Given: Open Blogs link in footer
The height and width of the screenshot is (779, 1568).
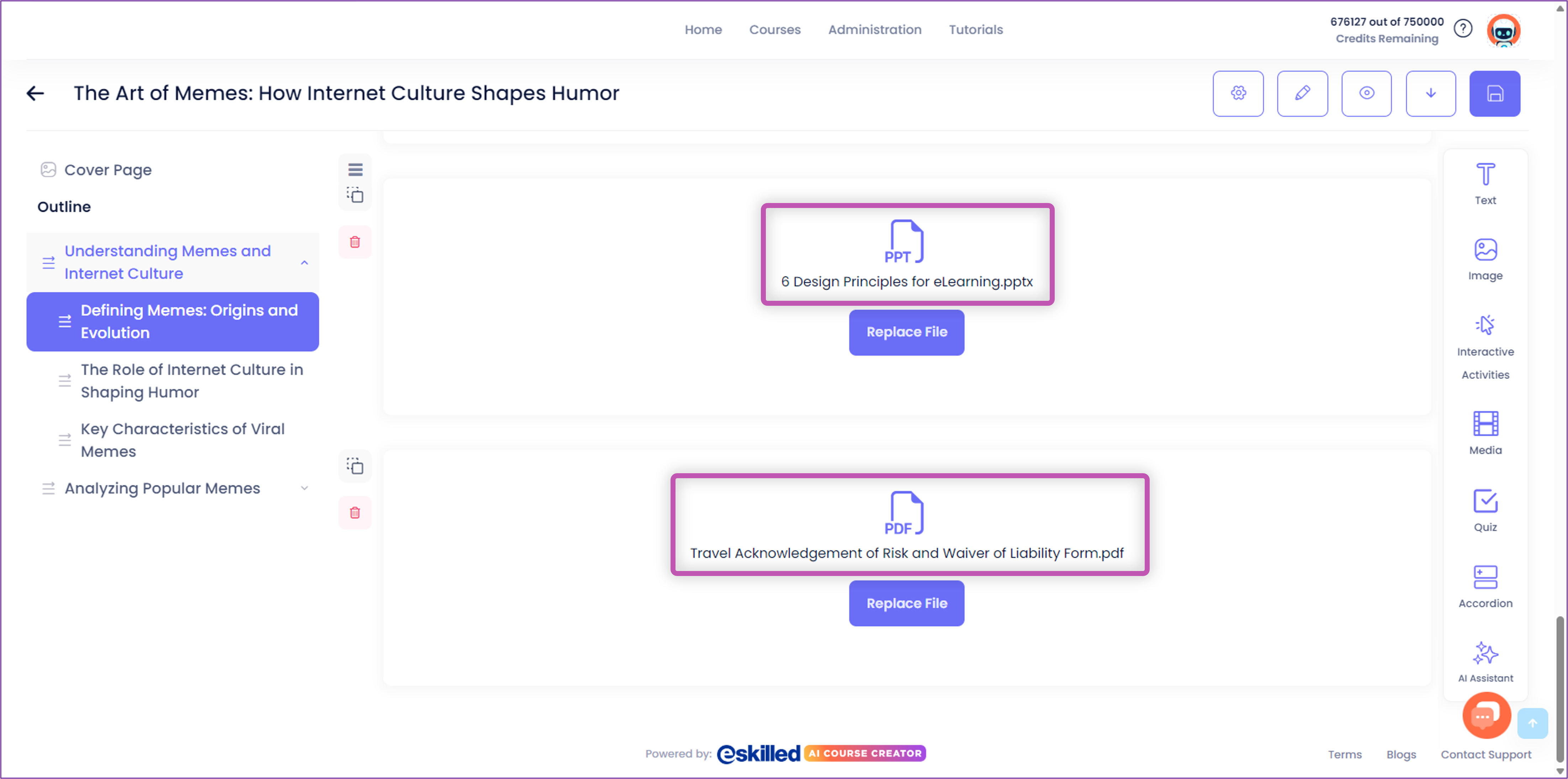Looking at the screenshot, I should (x=1400, y=754).
